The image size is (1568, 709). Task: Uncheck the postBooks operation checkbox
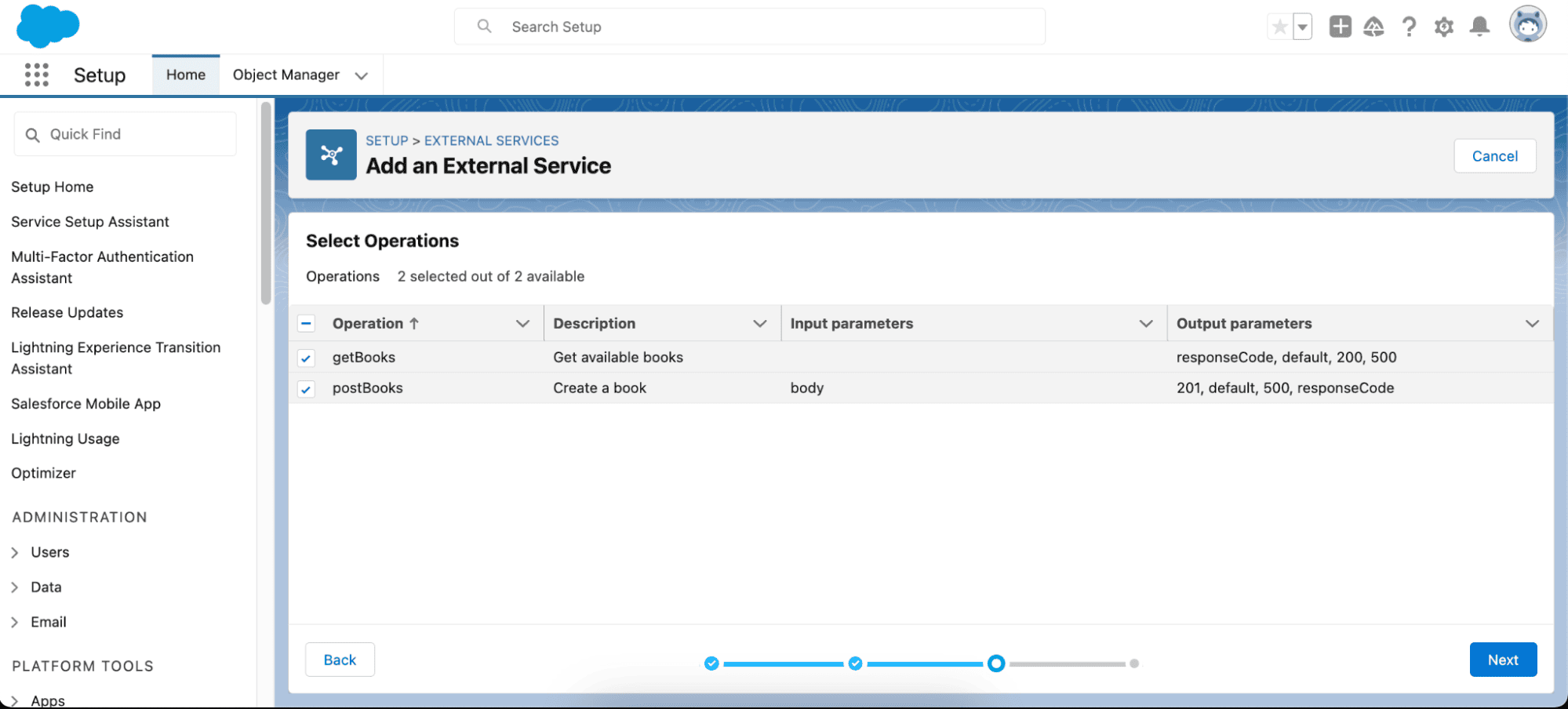306,389
